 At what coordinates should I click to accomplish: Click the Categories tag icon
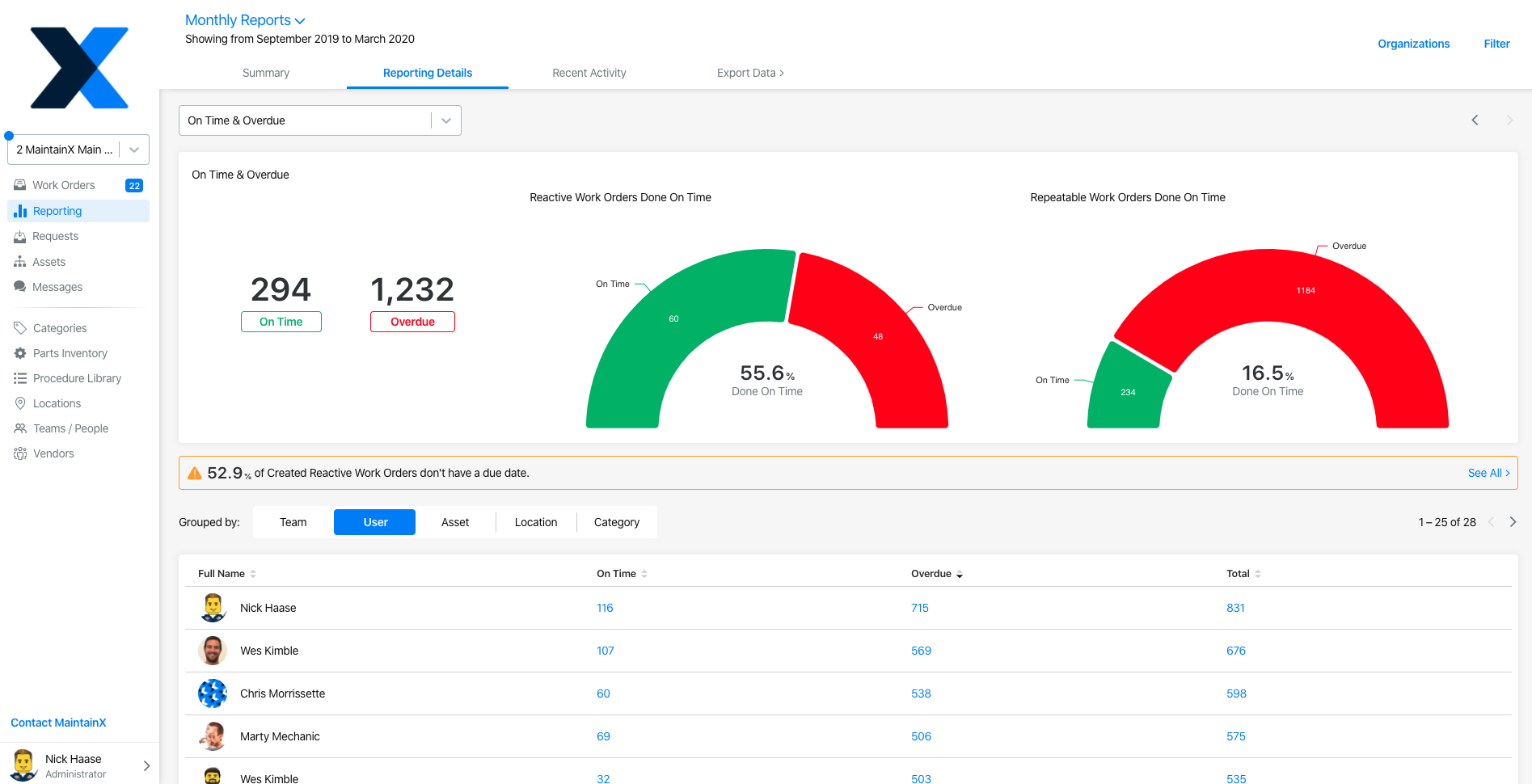point(20,328)
